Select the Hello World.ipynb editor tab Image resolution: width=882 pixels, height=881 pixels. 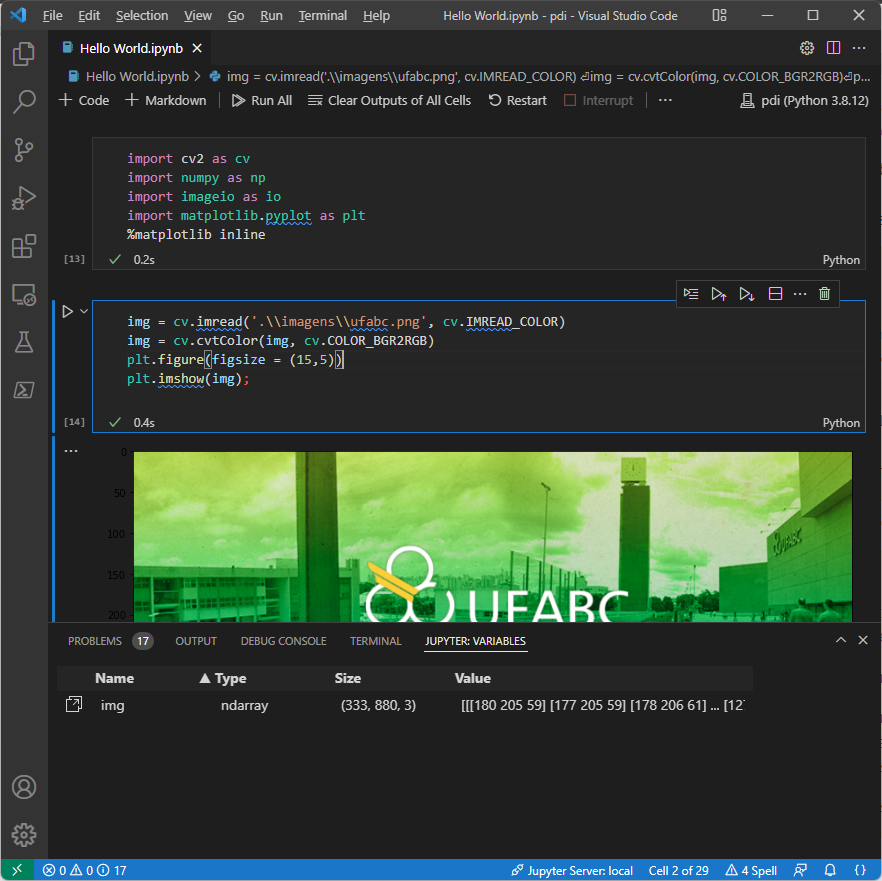coord(131,48)
